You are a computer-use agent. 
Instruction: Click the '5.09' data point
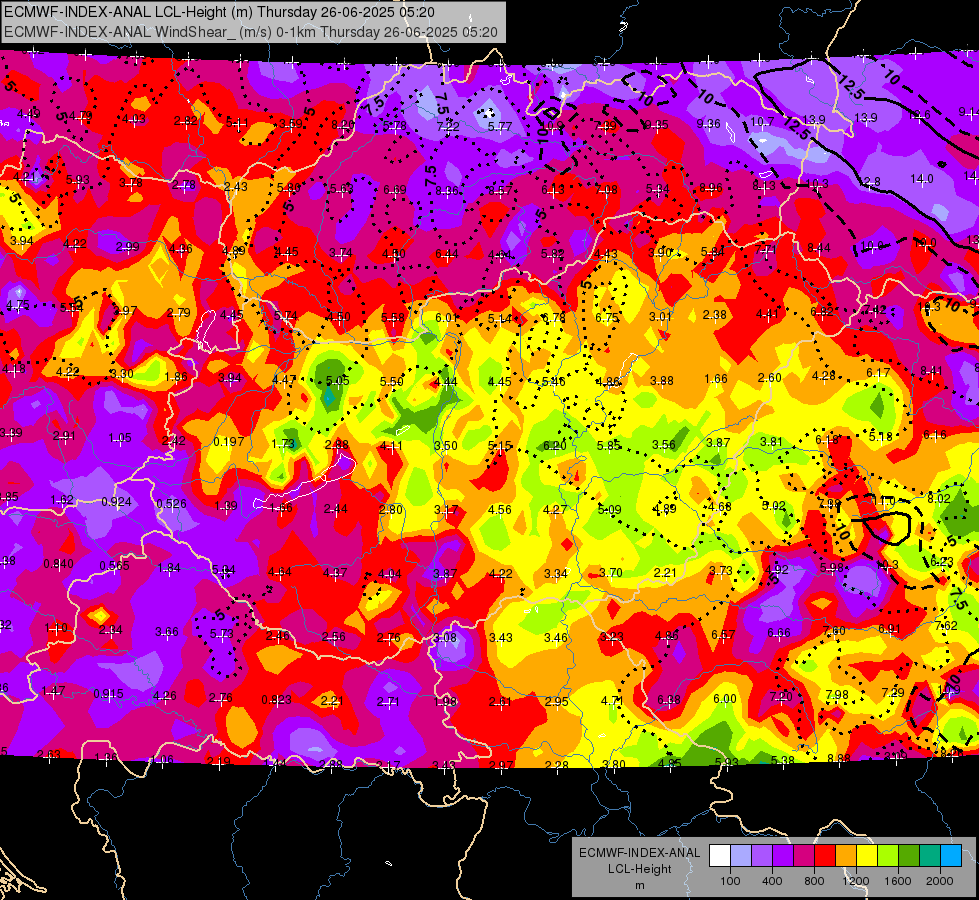click(609, 510)
